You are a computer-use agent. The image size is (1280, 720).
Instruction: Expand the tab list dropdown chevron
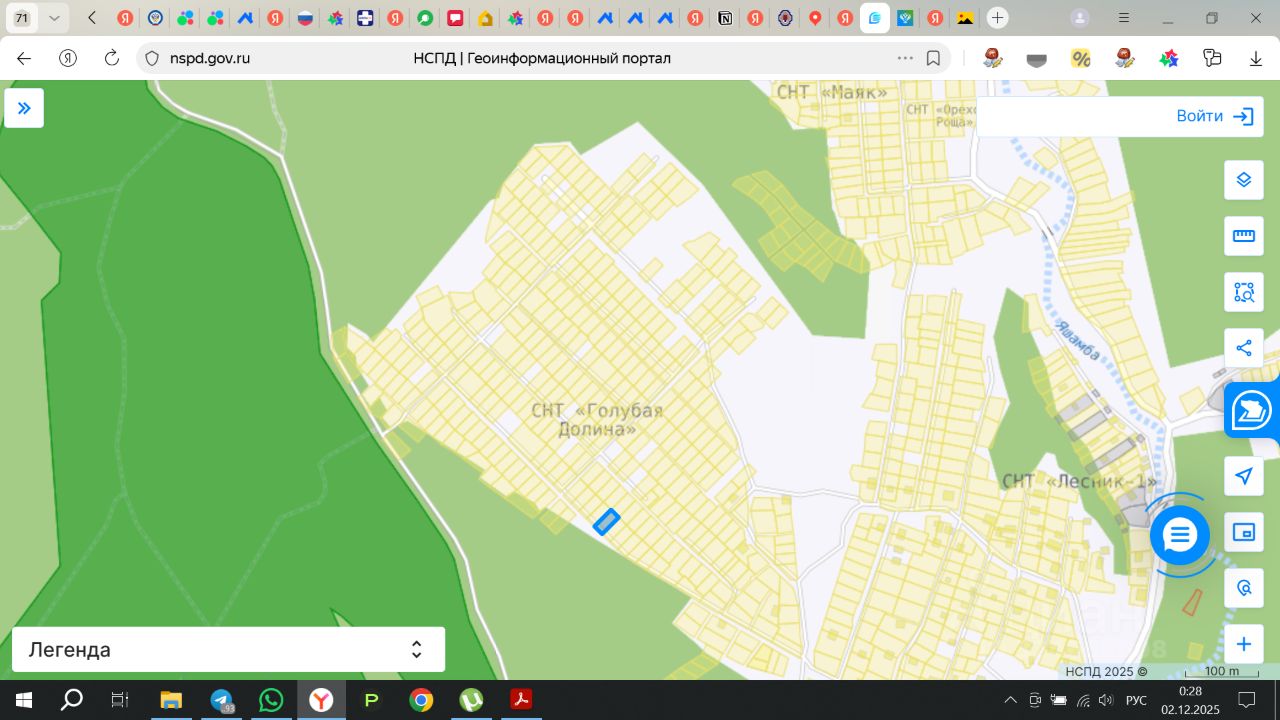point(54,18)
